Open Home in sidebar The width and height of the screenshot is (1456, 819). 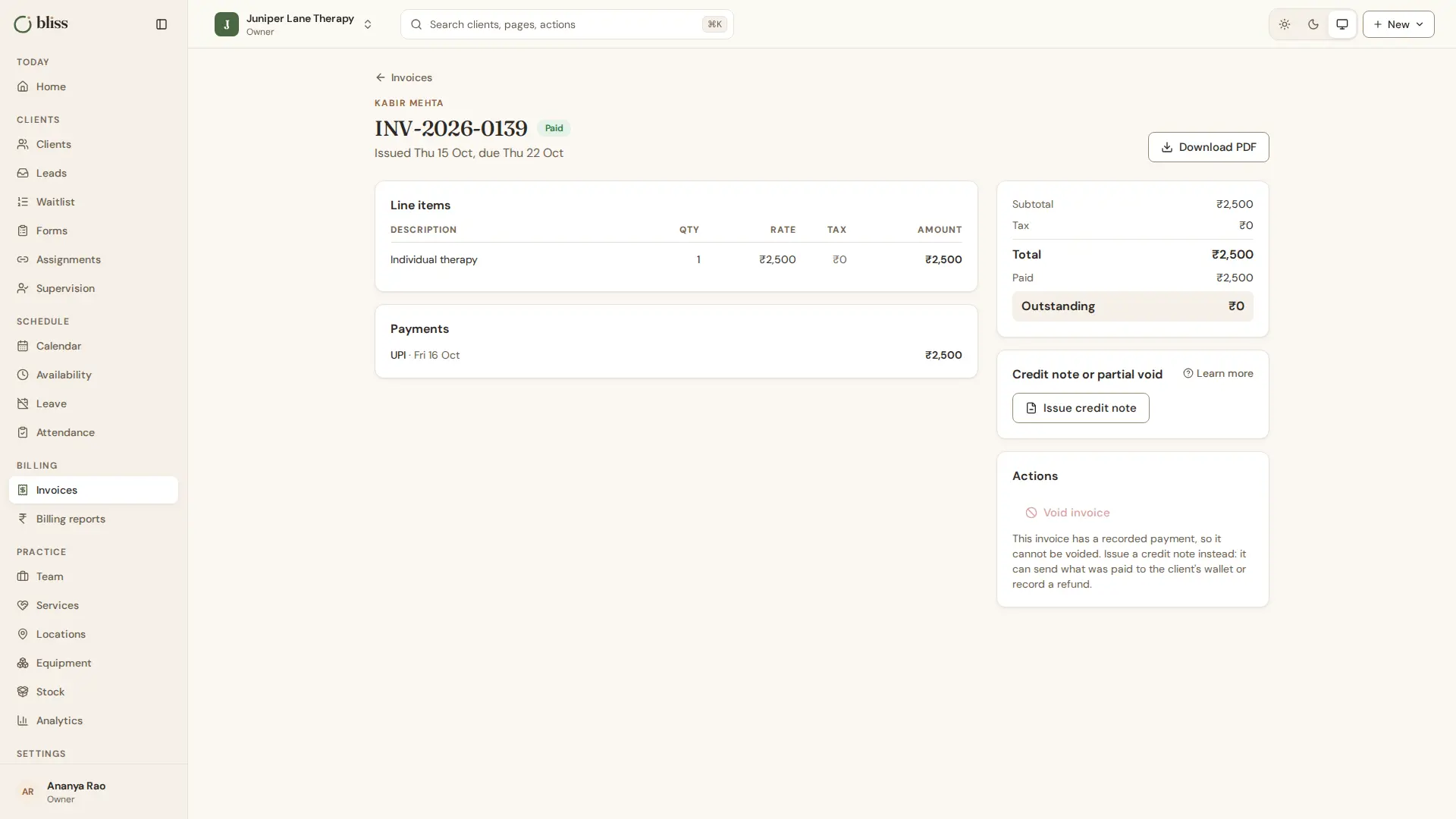click(x=93, y=86)
